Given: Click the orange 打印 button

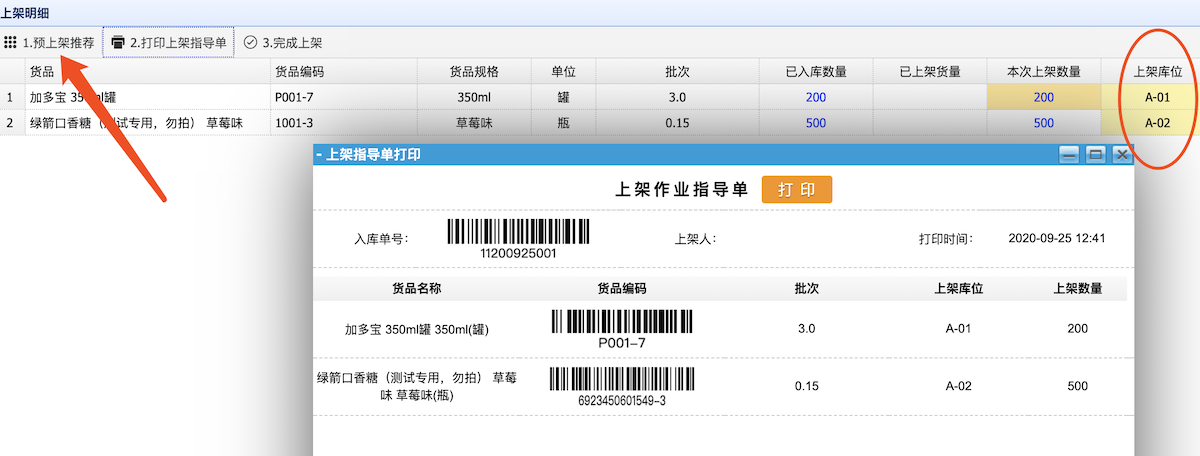Looking at the screenshot, I should (x=797, y=190).
